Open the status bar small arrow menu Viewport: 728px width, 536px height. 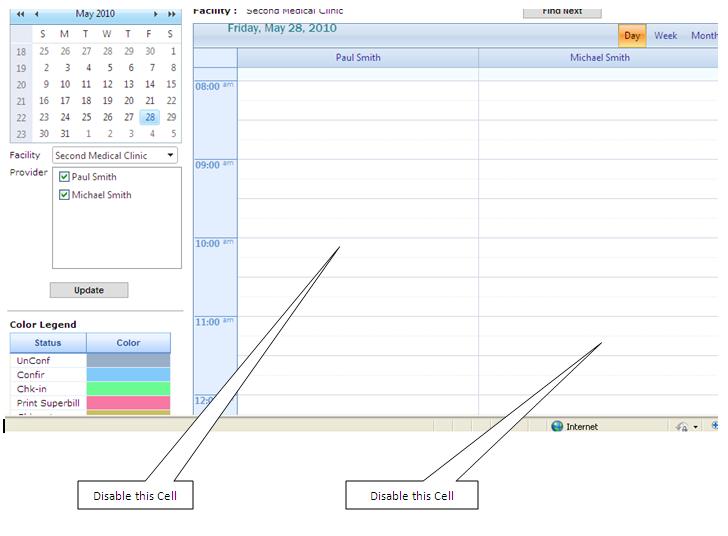point(695,427)
